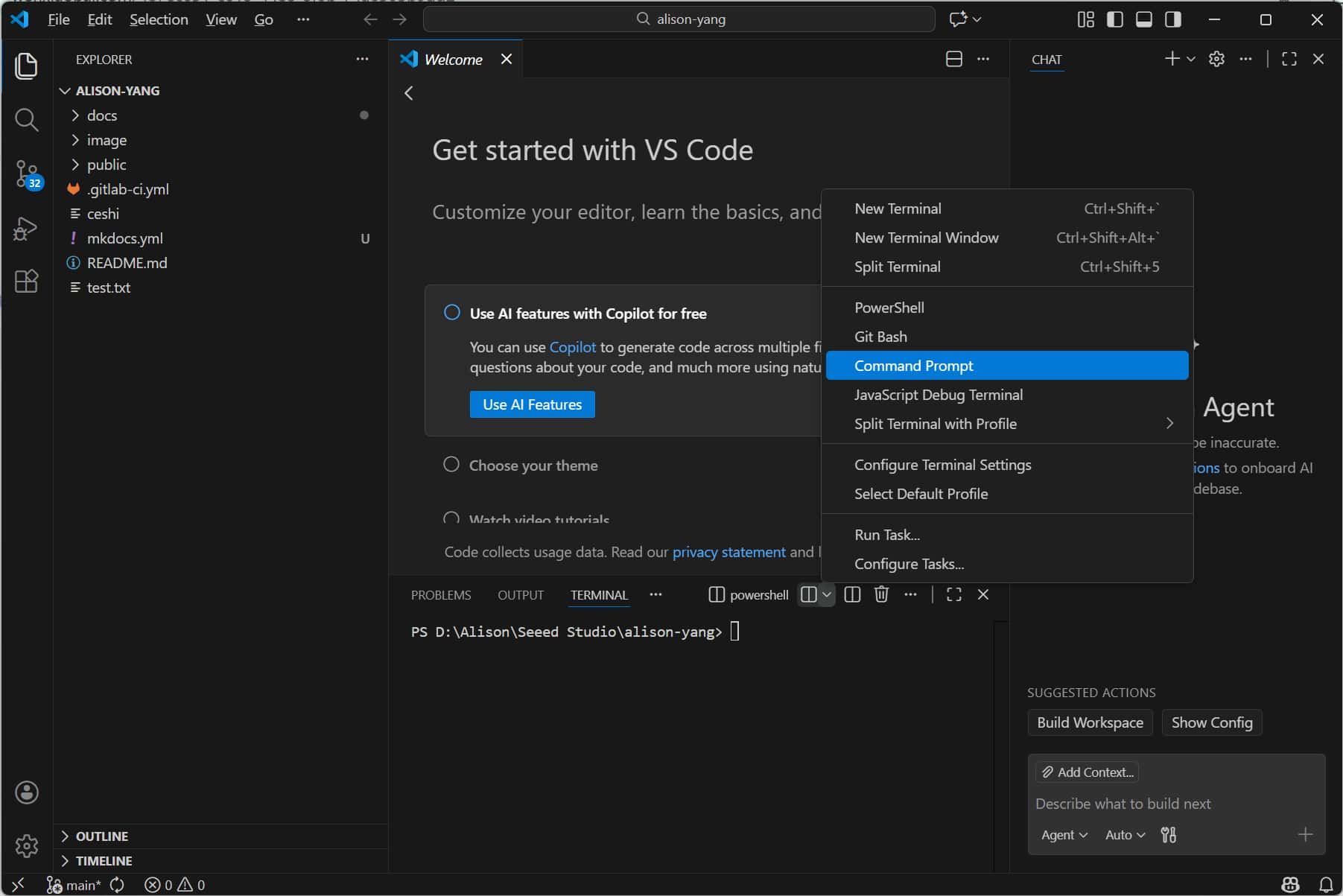Open Source Control view showing 32 changes
Image resolution: width=1343 pixels, height=896 pixels.
click(x=27, y=174)
